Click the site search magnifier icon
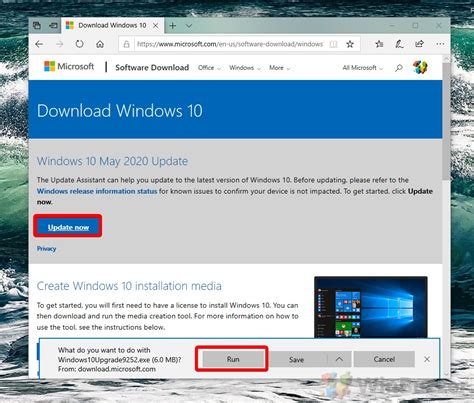Viewport: 474px width, 403px height. (399, 68)
